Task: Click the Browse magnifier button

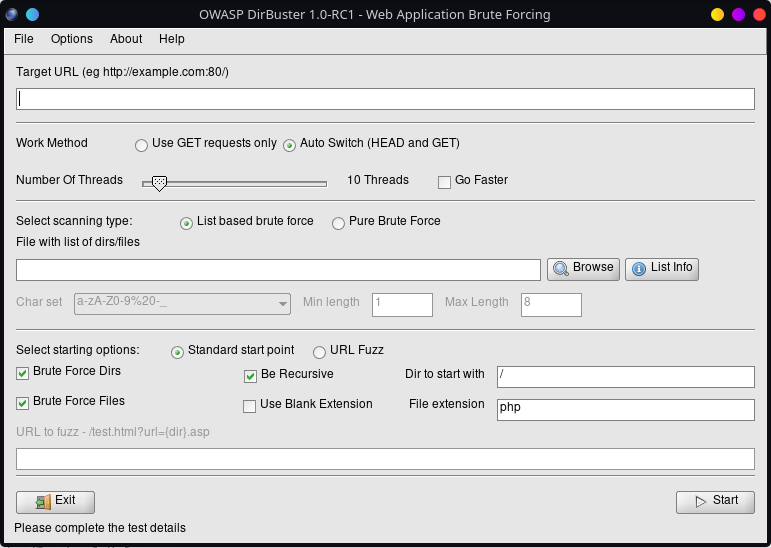Action: [583, 268]
